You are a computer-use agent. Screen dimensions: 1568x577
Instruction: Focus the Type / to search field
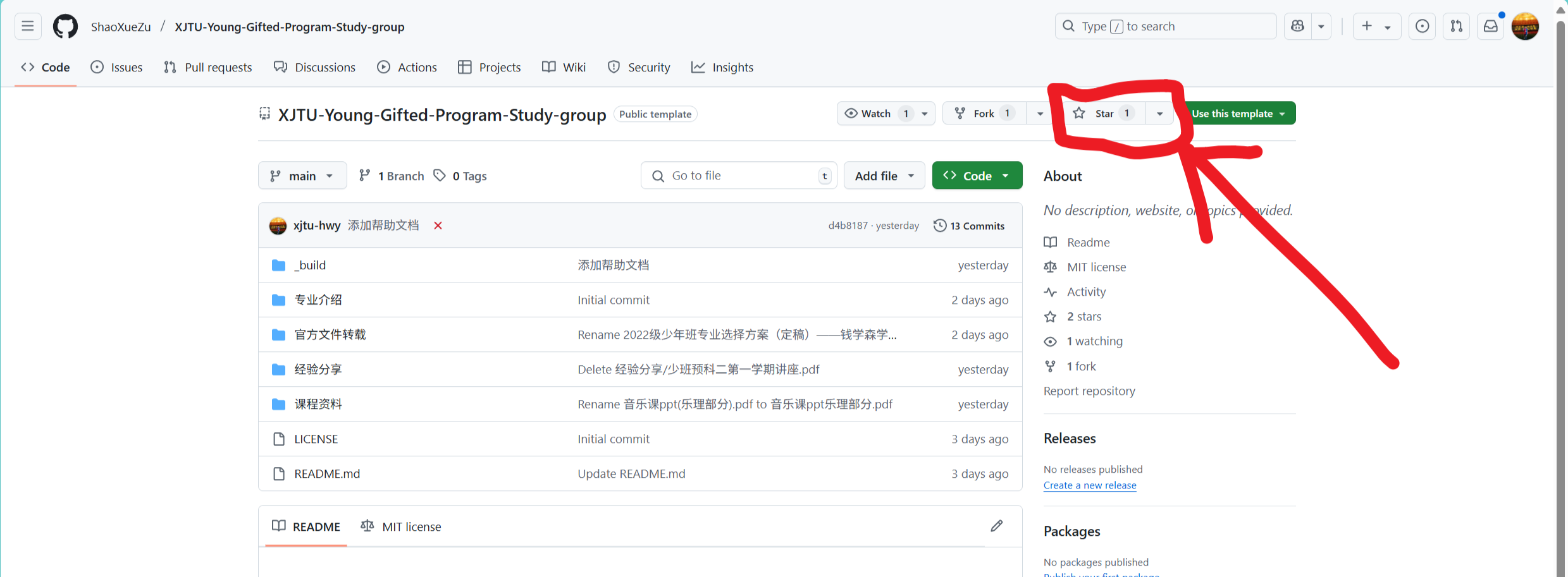coord(1166,26)
